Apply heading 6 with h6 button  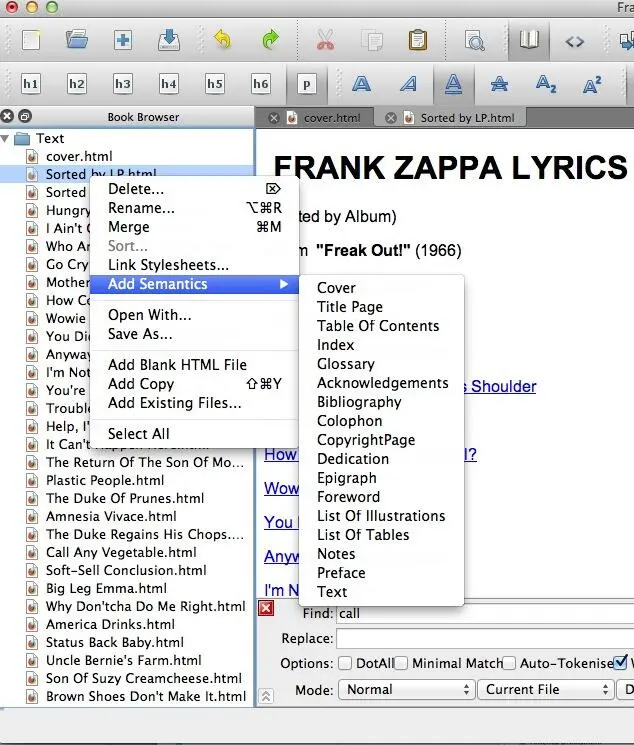tap(261, 84)
